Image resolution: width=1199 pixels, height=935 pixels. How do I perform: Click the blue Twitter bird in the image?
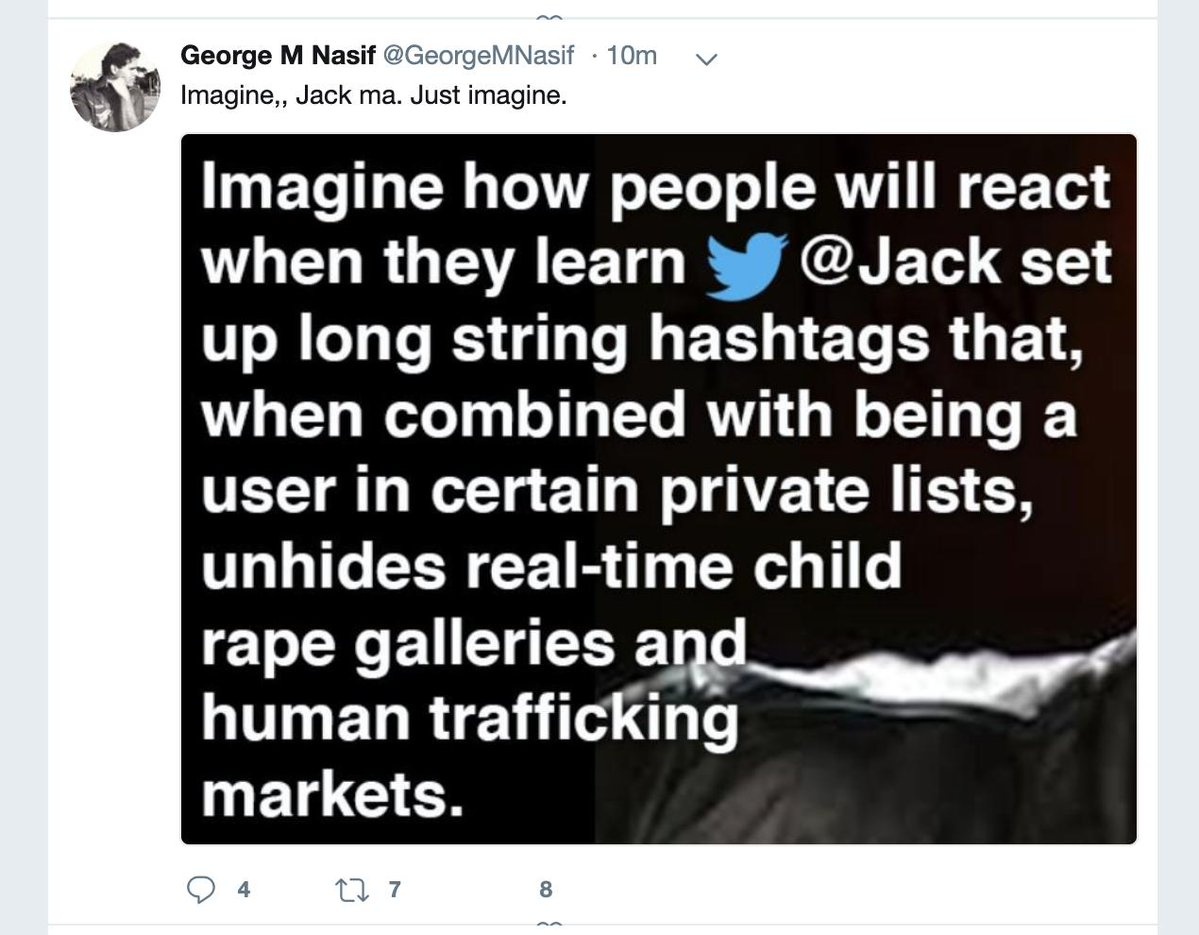[746, 266]
